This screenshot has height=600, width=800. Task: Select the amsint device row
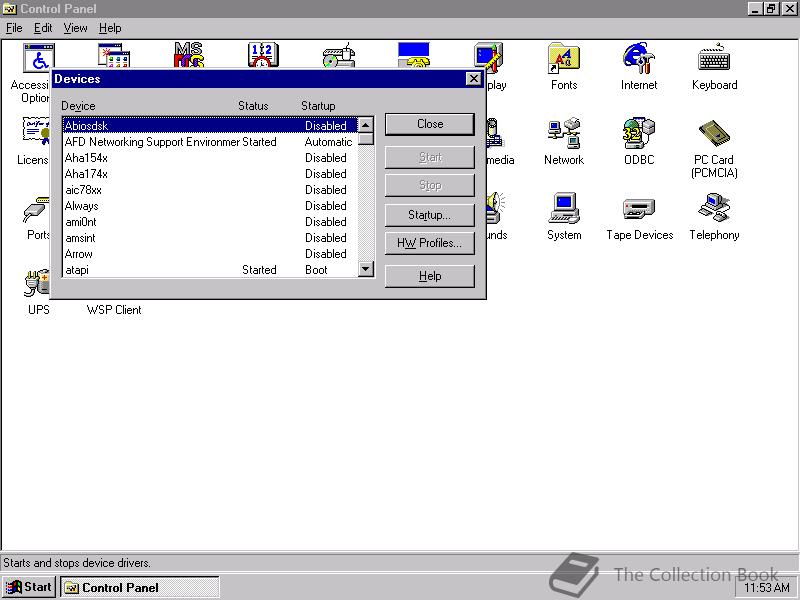pyautogui.click(x=210, y=238)
